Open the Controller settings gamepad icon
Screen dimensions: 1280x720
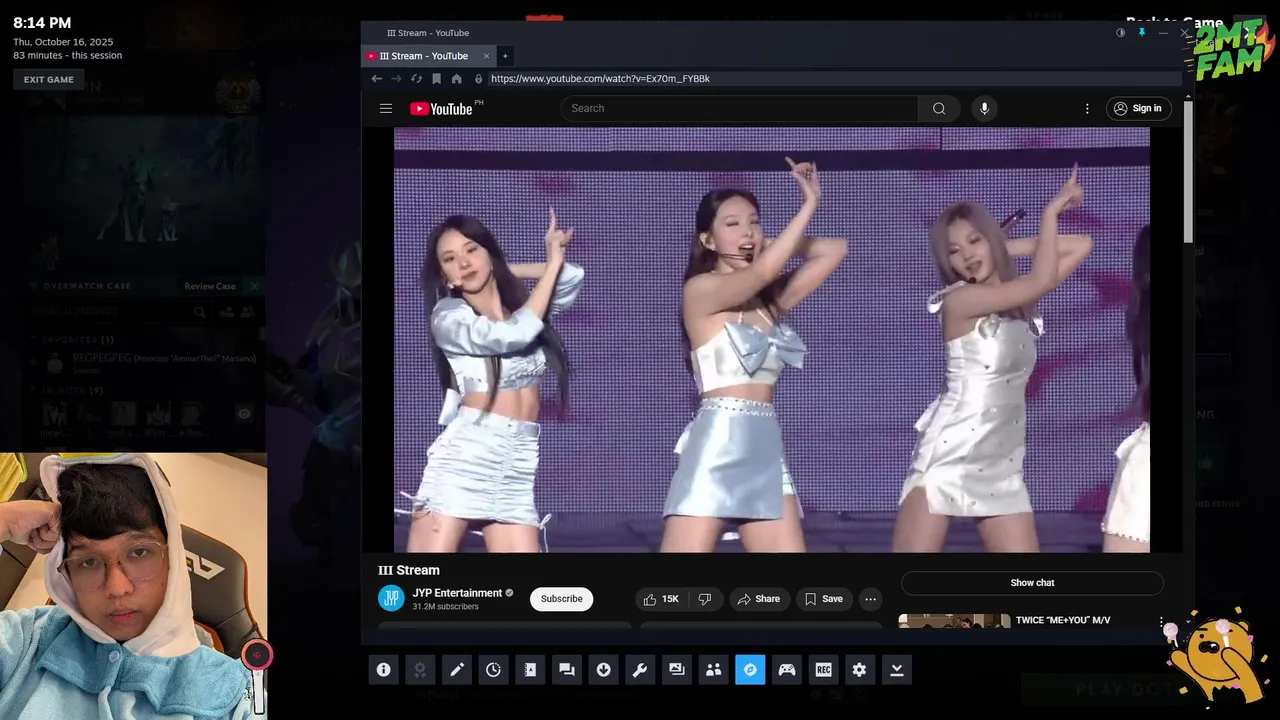[787, 670]
